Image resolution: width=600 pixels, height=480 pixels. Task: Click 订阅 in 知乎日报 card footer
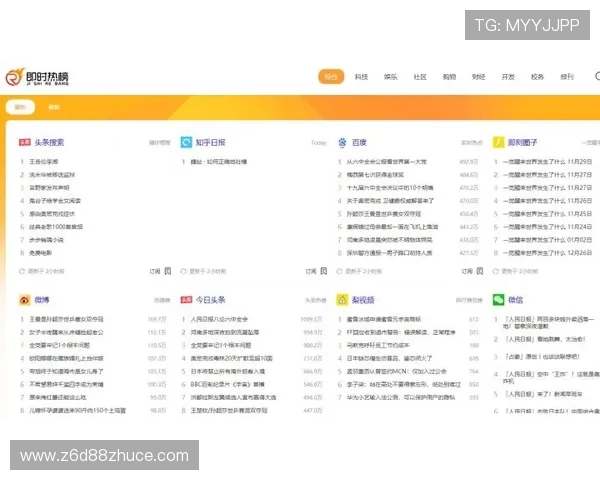311,271
